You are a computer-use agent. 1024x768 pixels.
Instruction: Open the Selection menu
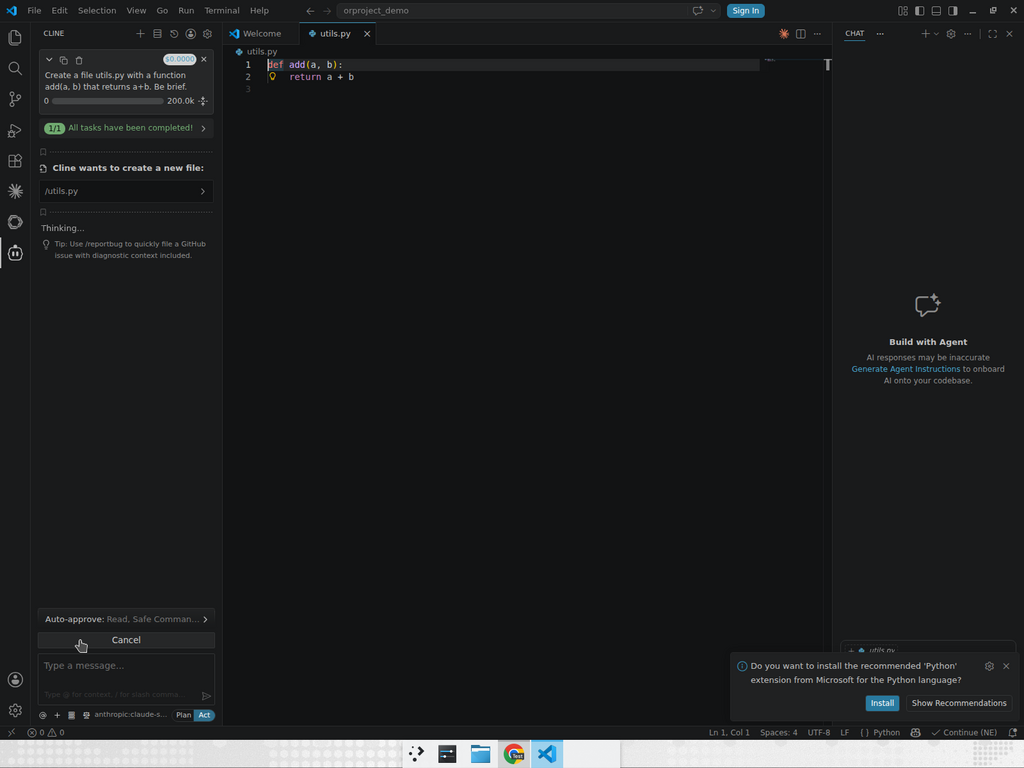coord(97,10)
